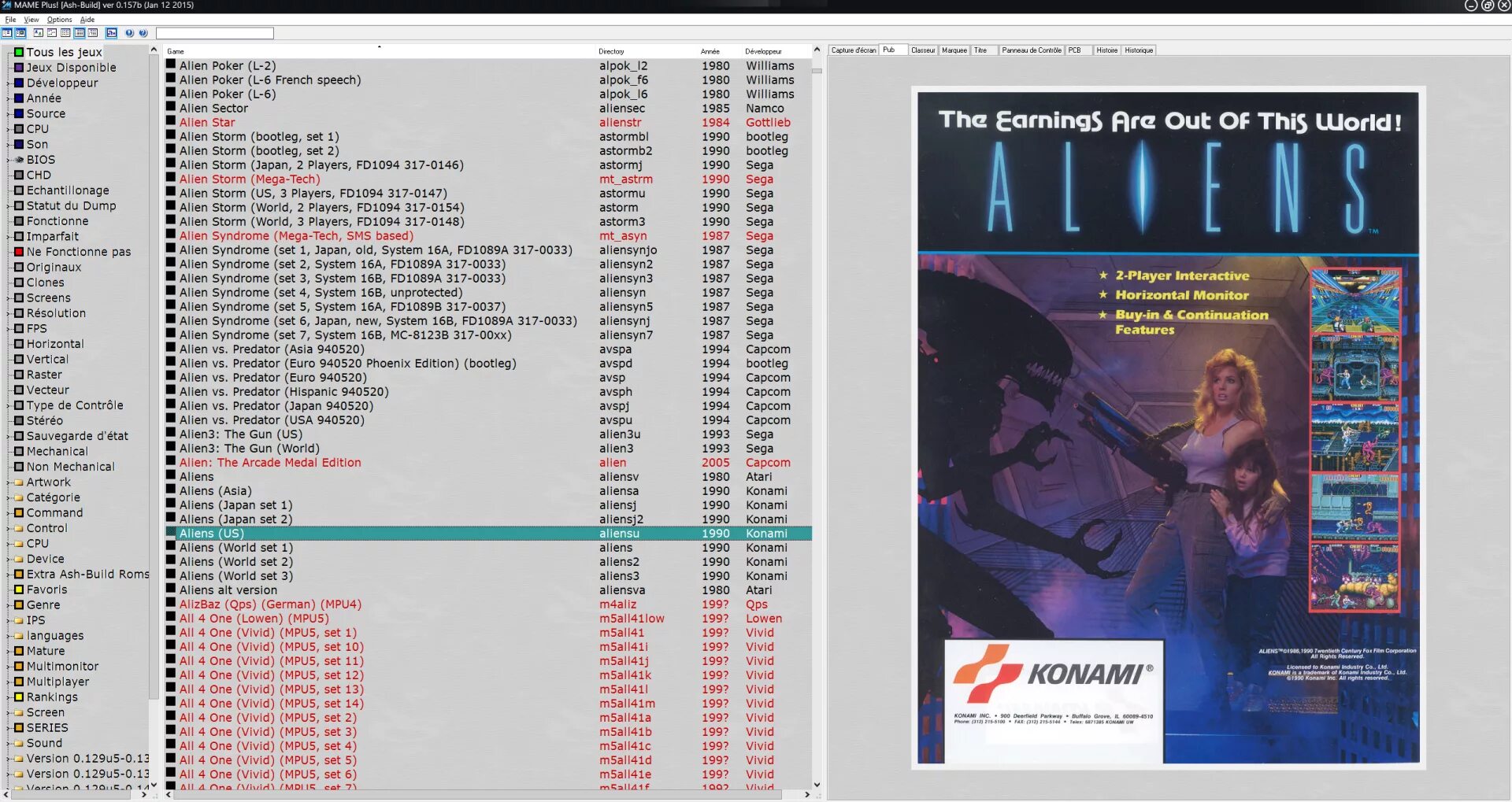Open the View menu
The width and height of the screenshot is (1512, 802).
pyautogui.click(x=31, y=20)
